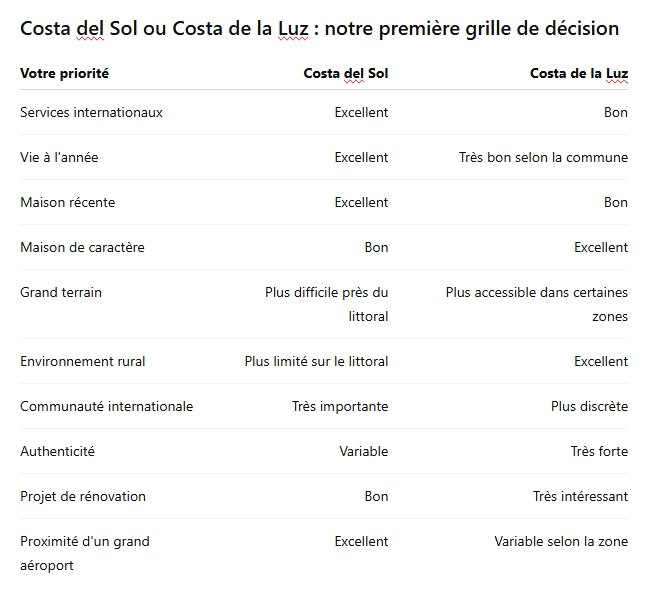Click the 'Costa de la Luz' column header
Image resolution: width=654 pixels, height=597 pixels.
pyautogui.click(x=579, y=73)
